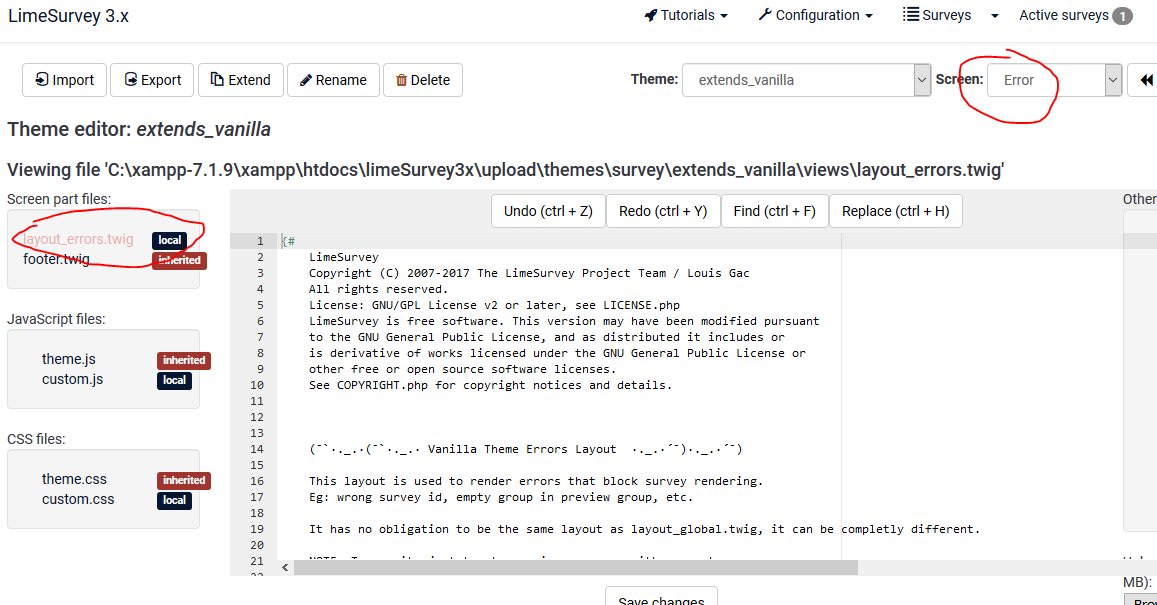Click line number 1 in editor gutter
The image size is (1157, 605).
[x=260, y=241]
